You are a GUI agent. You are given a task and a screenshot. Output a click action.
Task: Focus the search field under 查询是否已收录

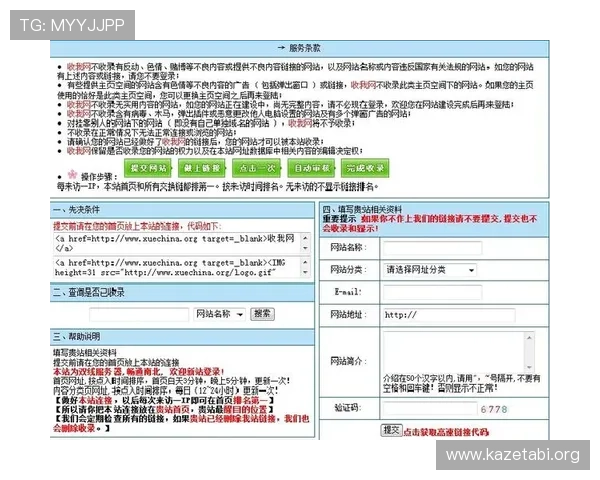(139, 314)
